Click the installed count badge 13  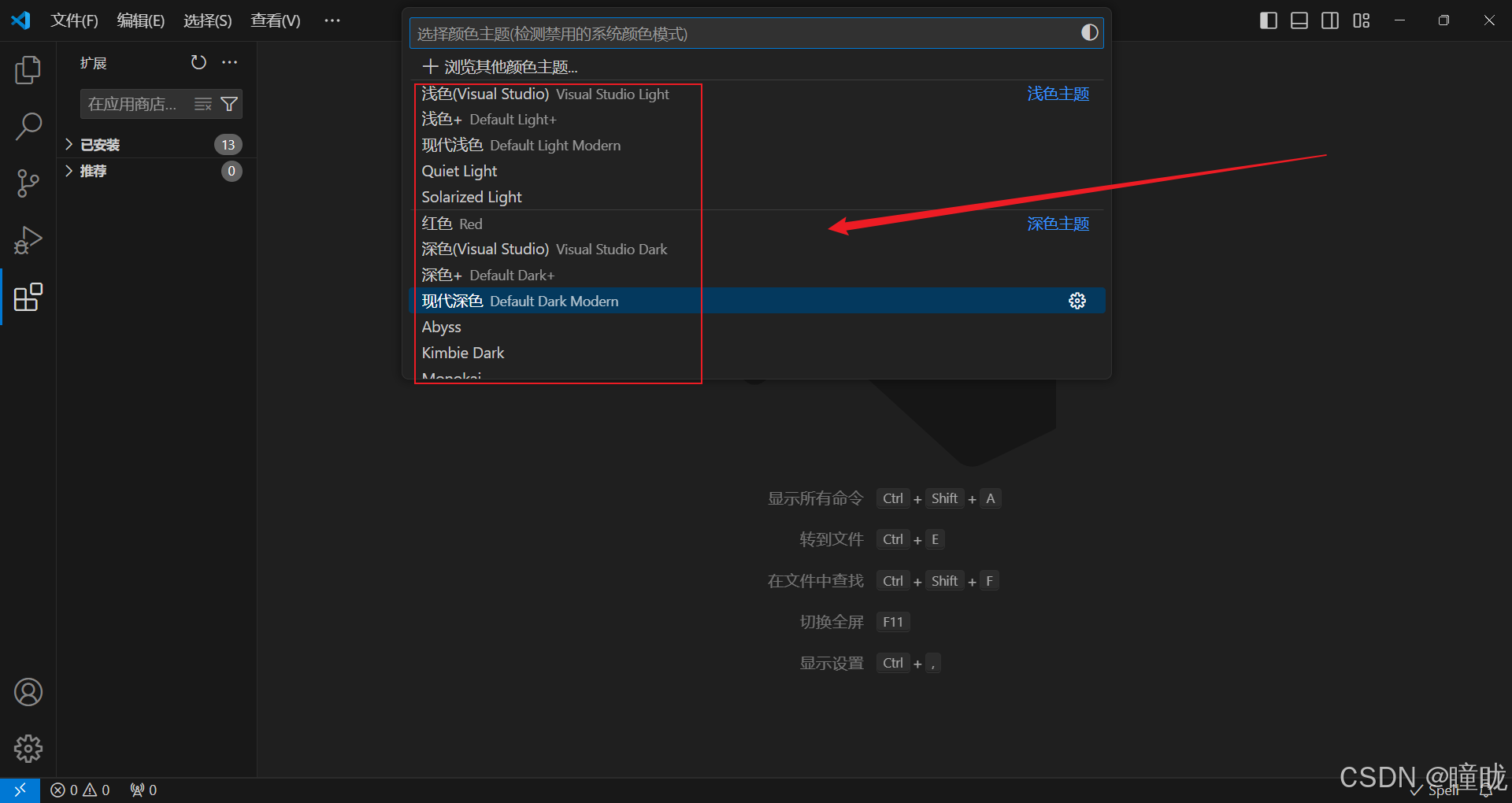[x=228, y=145]
